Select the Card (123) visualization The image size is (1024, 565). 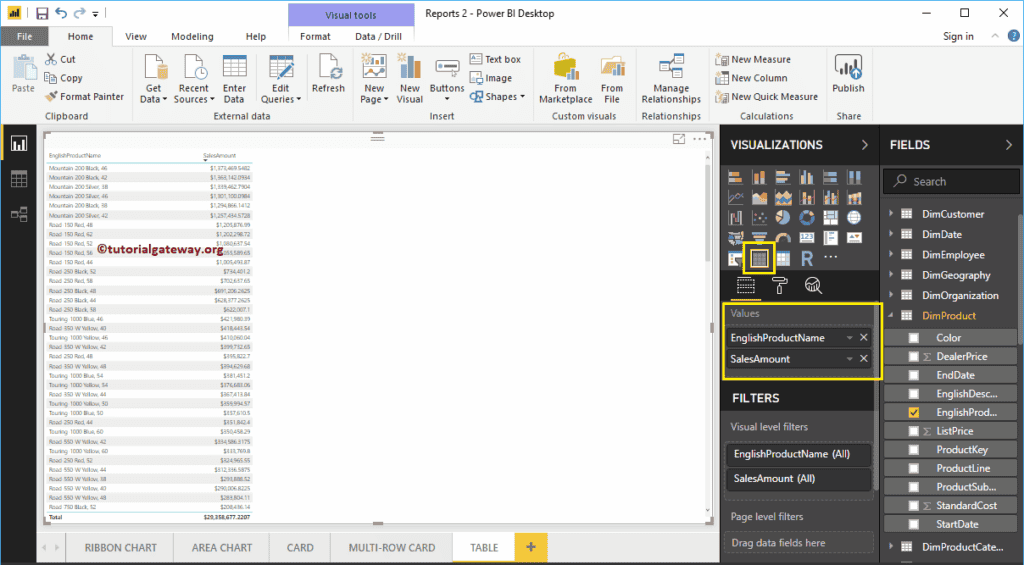[807, 238]
